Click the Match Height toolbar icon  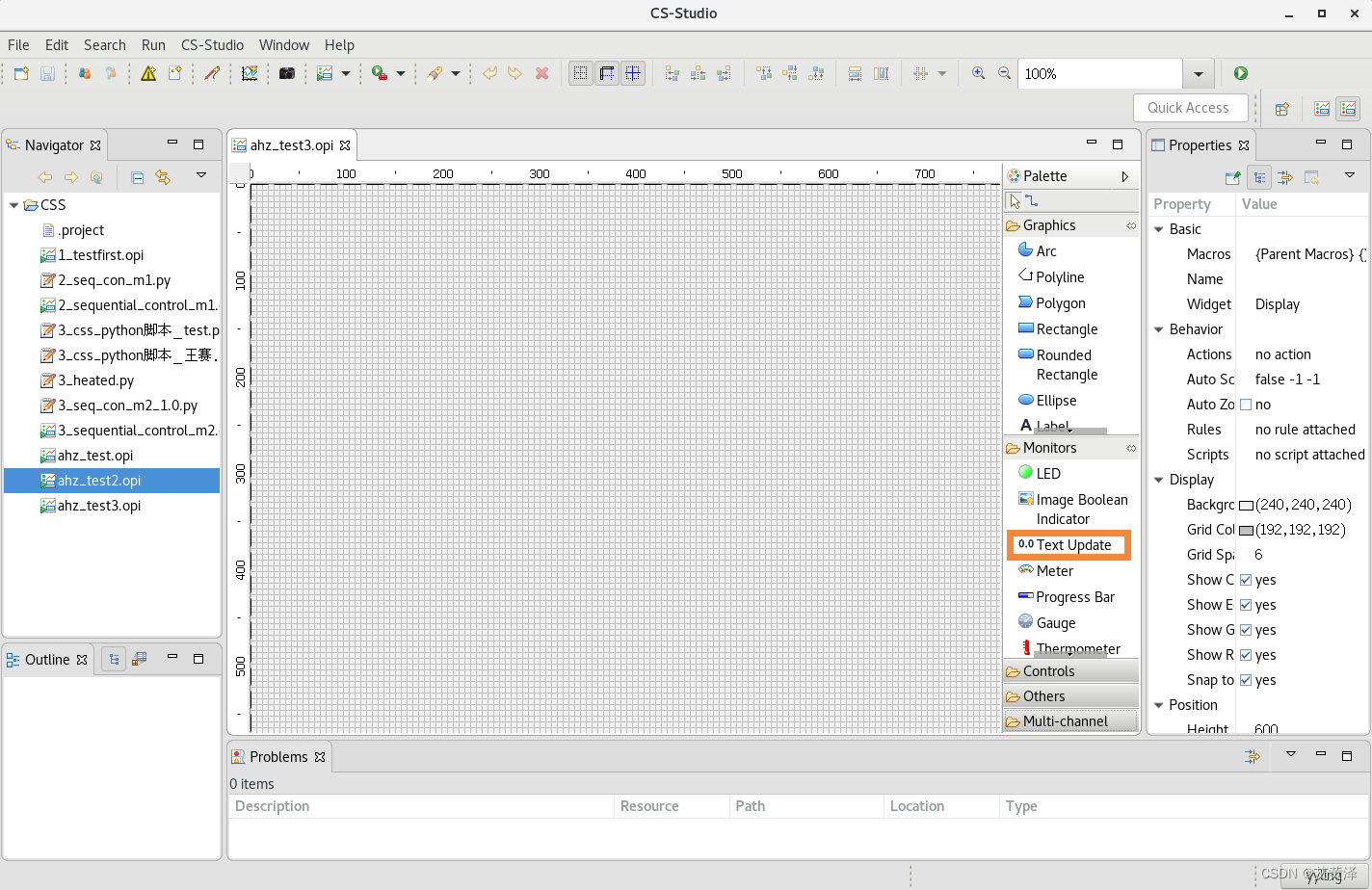tap(881, 73)
